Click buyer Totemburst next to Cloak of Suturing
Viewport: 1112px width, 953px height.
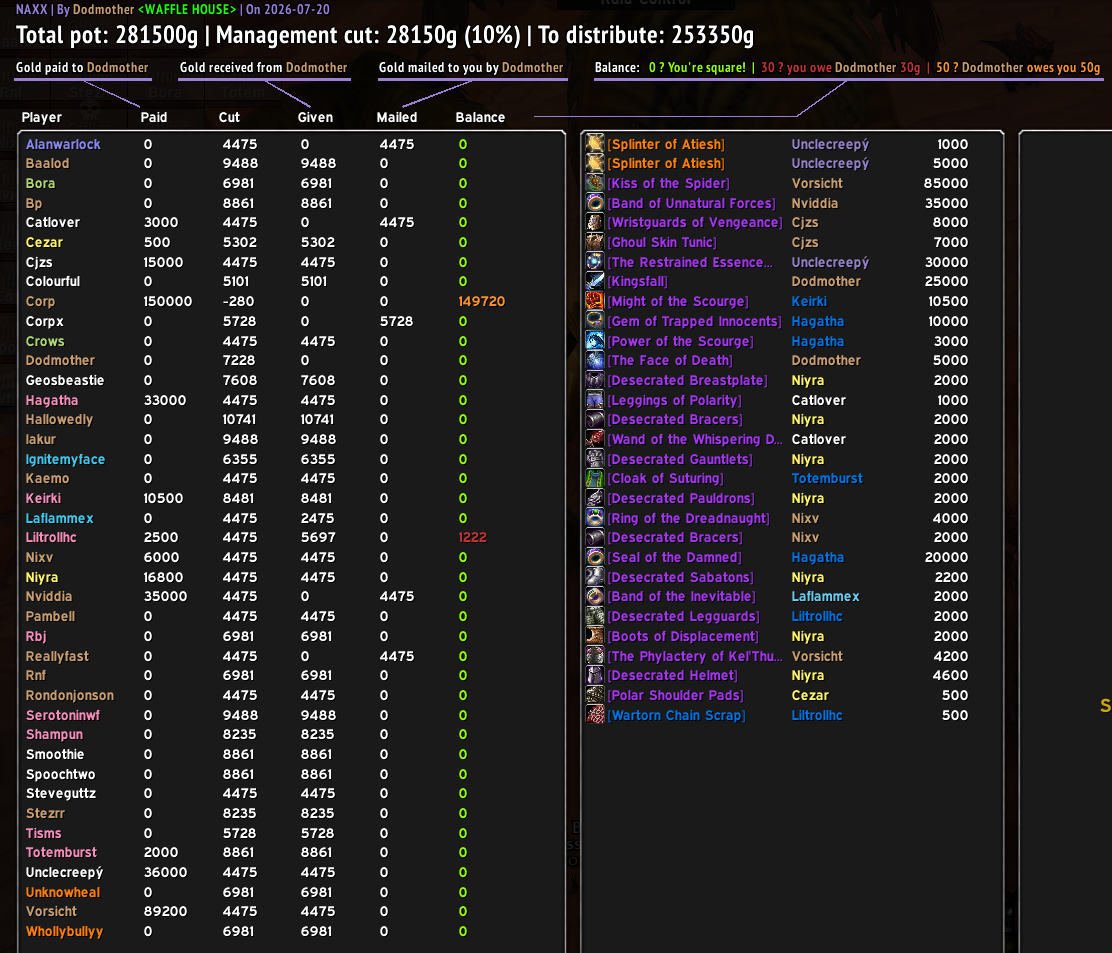(827, 479)
